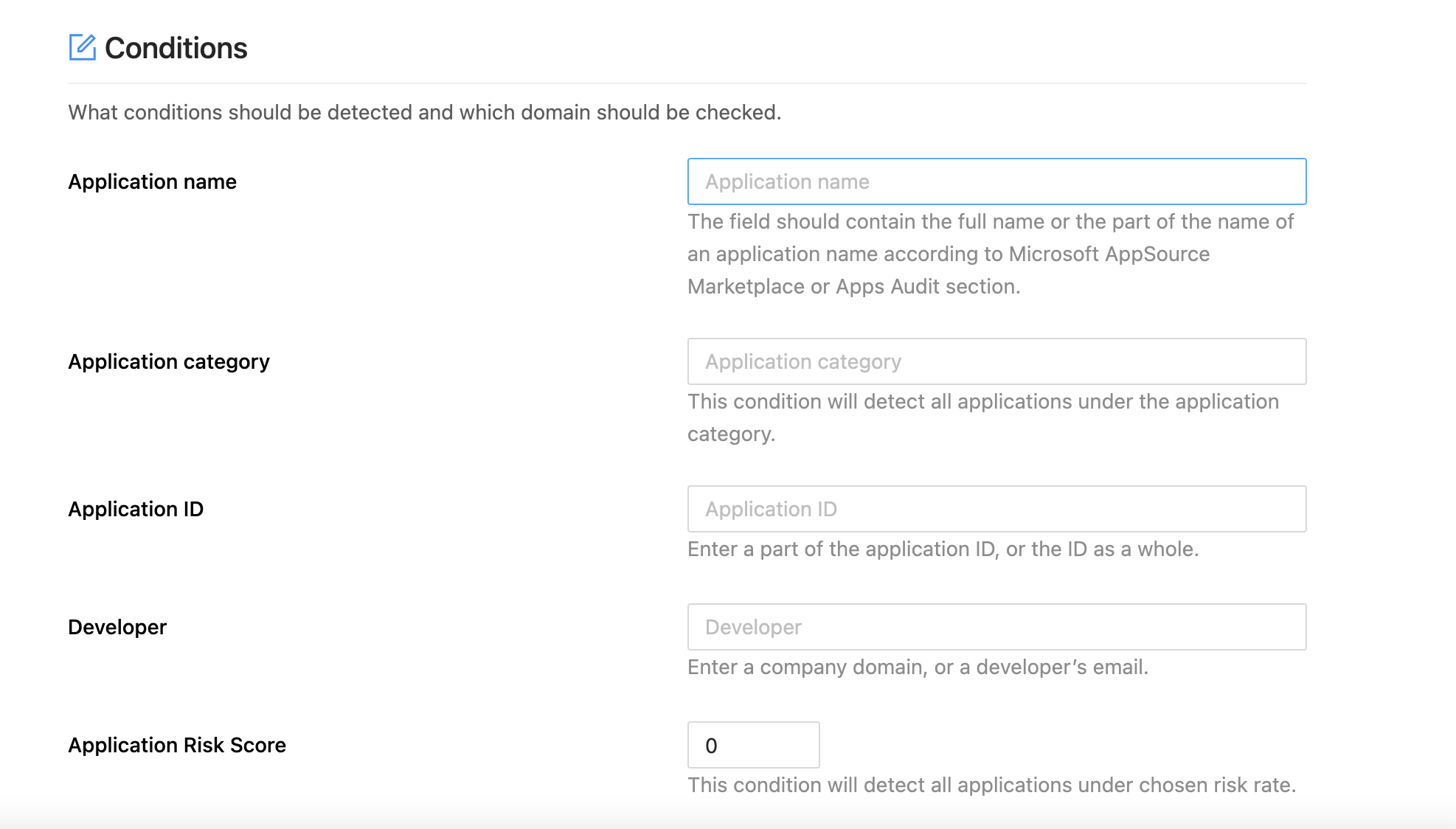The image size is (1456, 829).
Task: Click the bold Application name label
Action: 152,181
